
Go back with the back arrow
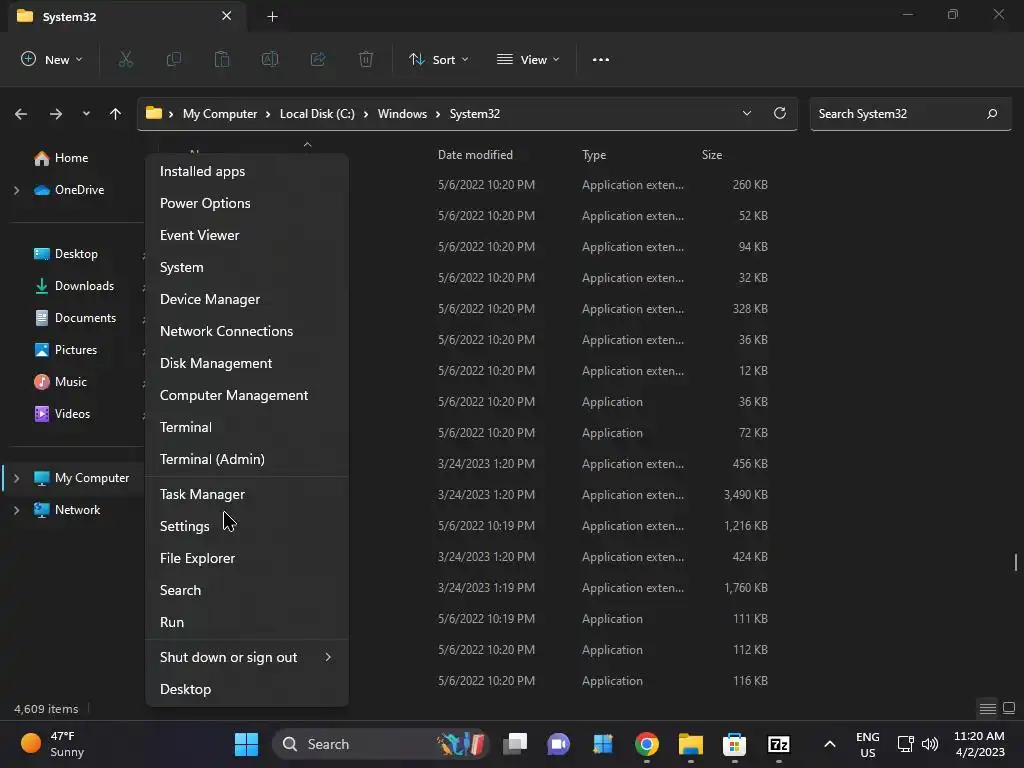tap(21, 114)
